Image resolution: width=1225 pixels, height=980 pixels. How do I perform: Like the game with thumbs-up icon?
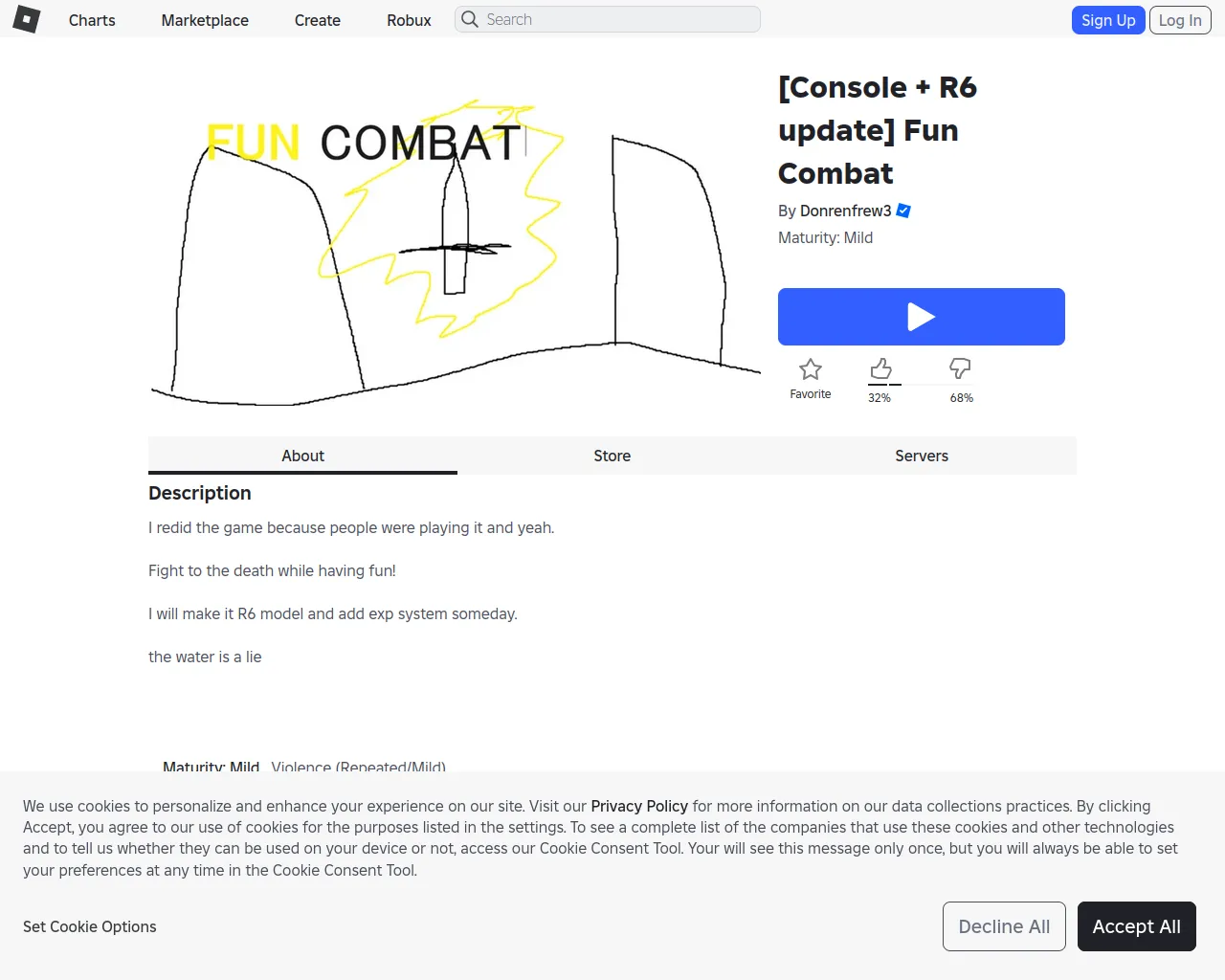[880, 369]
